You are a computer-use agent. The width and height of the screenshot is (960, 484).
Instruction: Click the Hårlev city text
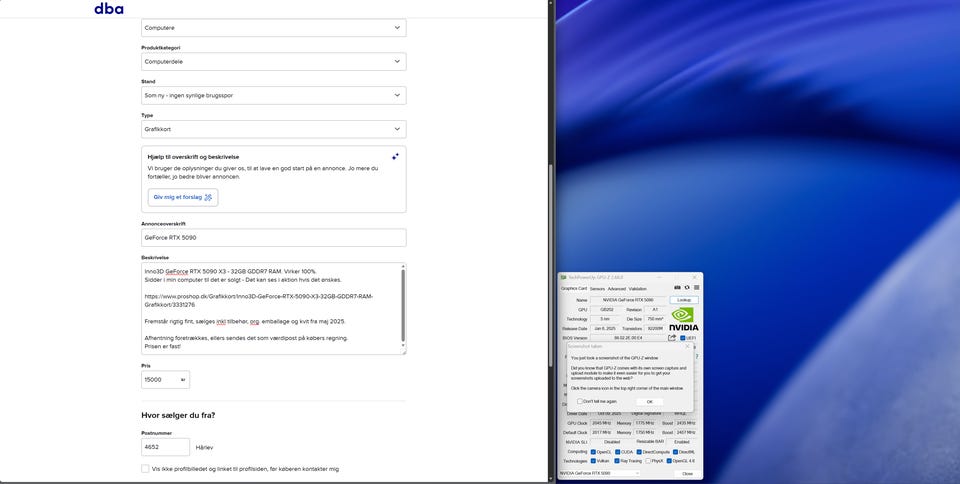204,447
